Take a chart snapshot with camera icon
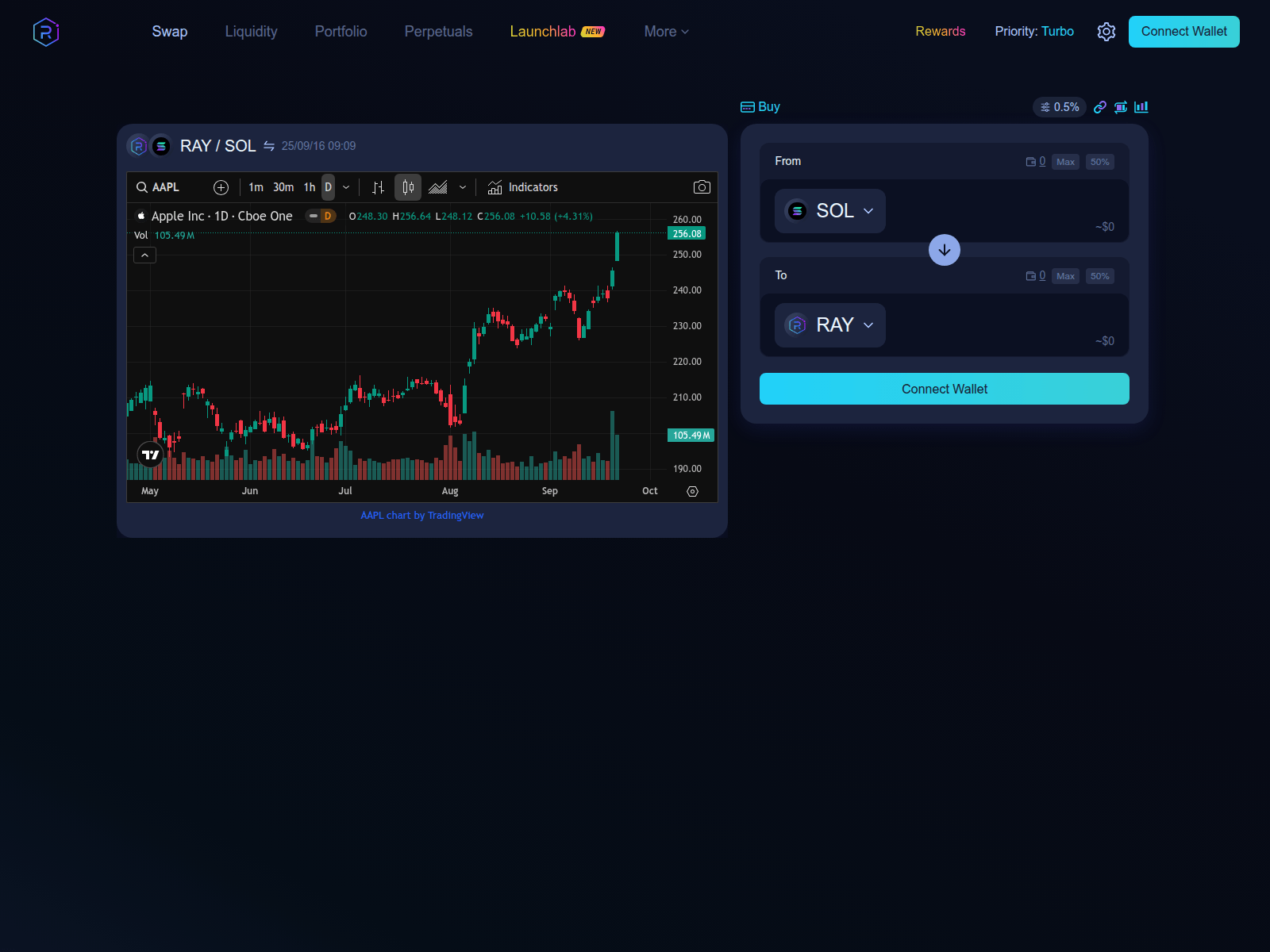Screen dimensions: 1270x952 click(702, 187)
